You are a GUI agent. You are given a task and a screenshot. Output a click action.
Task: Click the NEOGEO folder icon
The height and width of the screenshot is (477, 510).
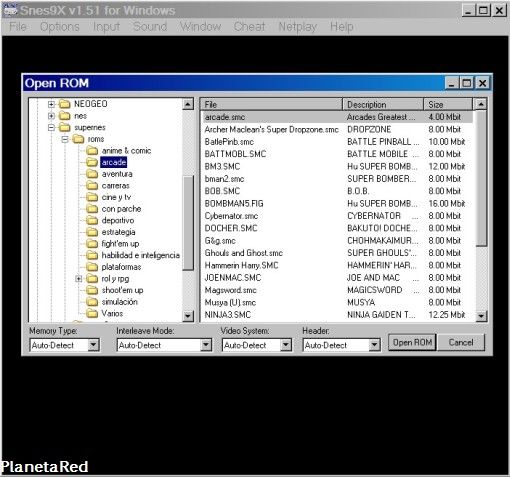click(x=65, y=104)
